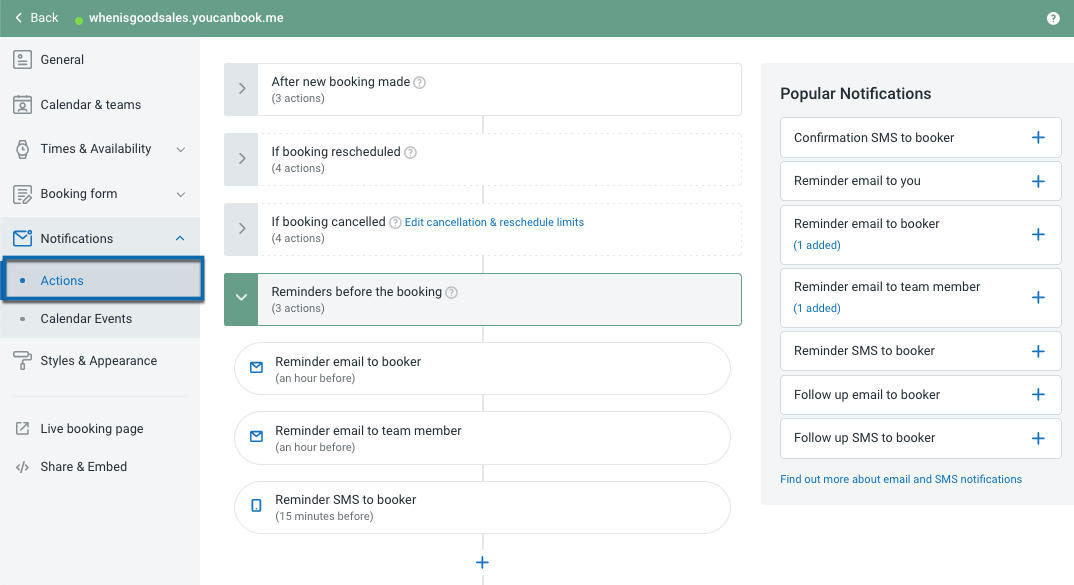The width and height of the screenshot is (1074, 585).
Task: Add Reminder SMS to booker from popular list
Action: 1037,351
